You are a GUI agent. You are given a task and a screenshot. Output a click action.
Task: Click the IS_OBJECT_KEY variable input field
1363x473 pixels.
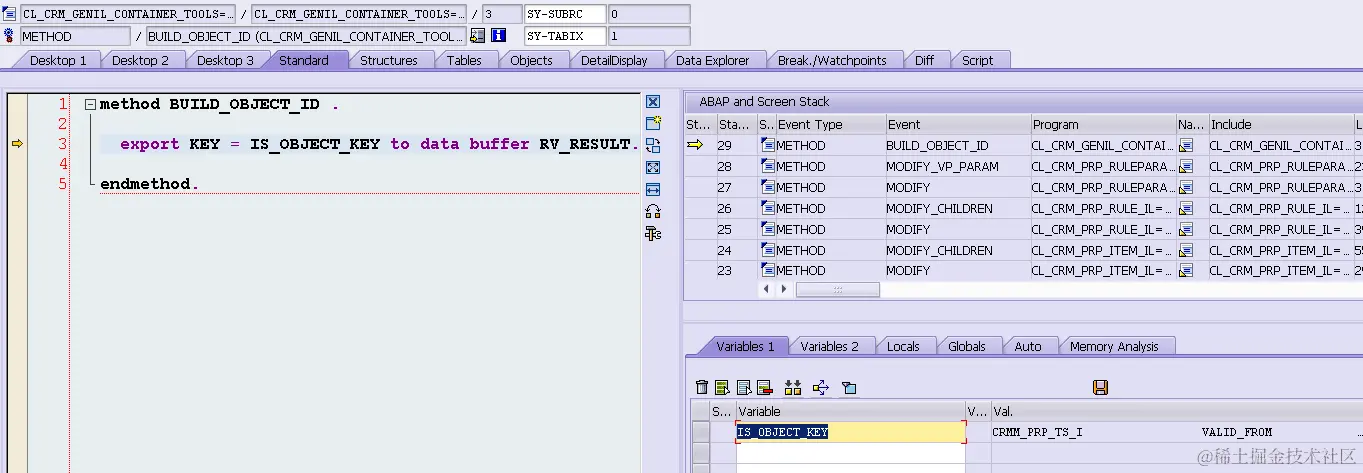[x=851, y=432]
